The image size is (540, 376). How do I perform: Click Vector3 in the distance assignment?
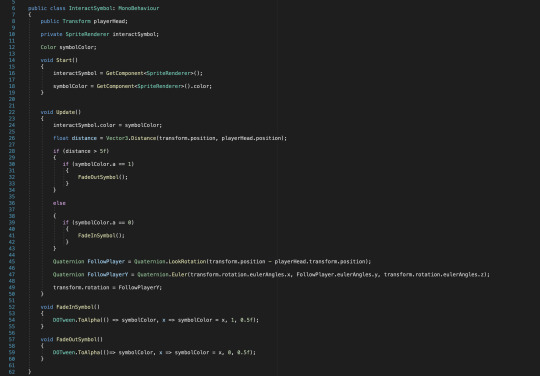point(117,138)
